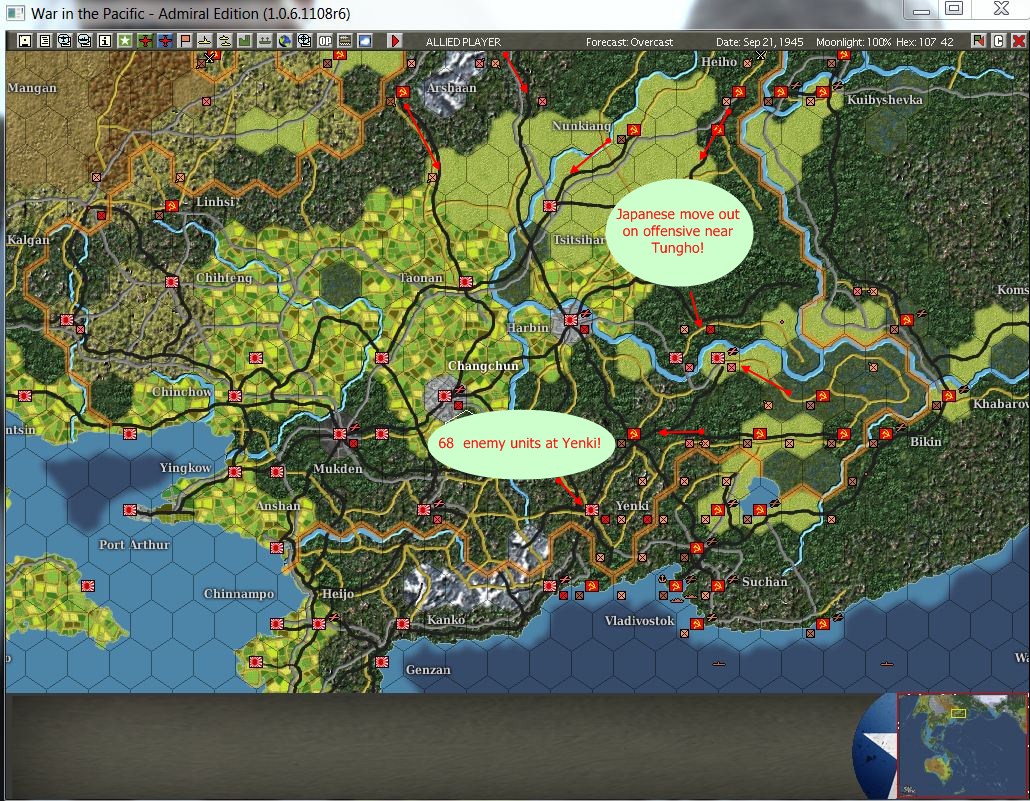Select the Soviet unit at Nunkiang
The image size is (1030, 801).
pyautogui.click(x=634, y=130)
